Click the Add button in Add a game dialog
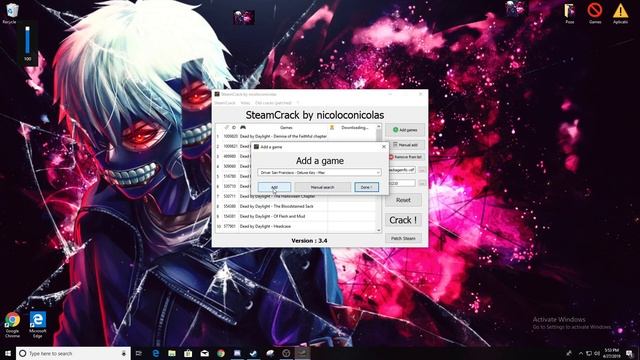Viewport: 640px width, 360px height. [274, 187]
